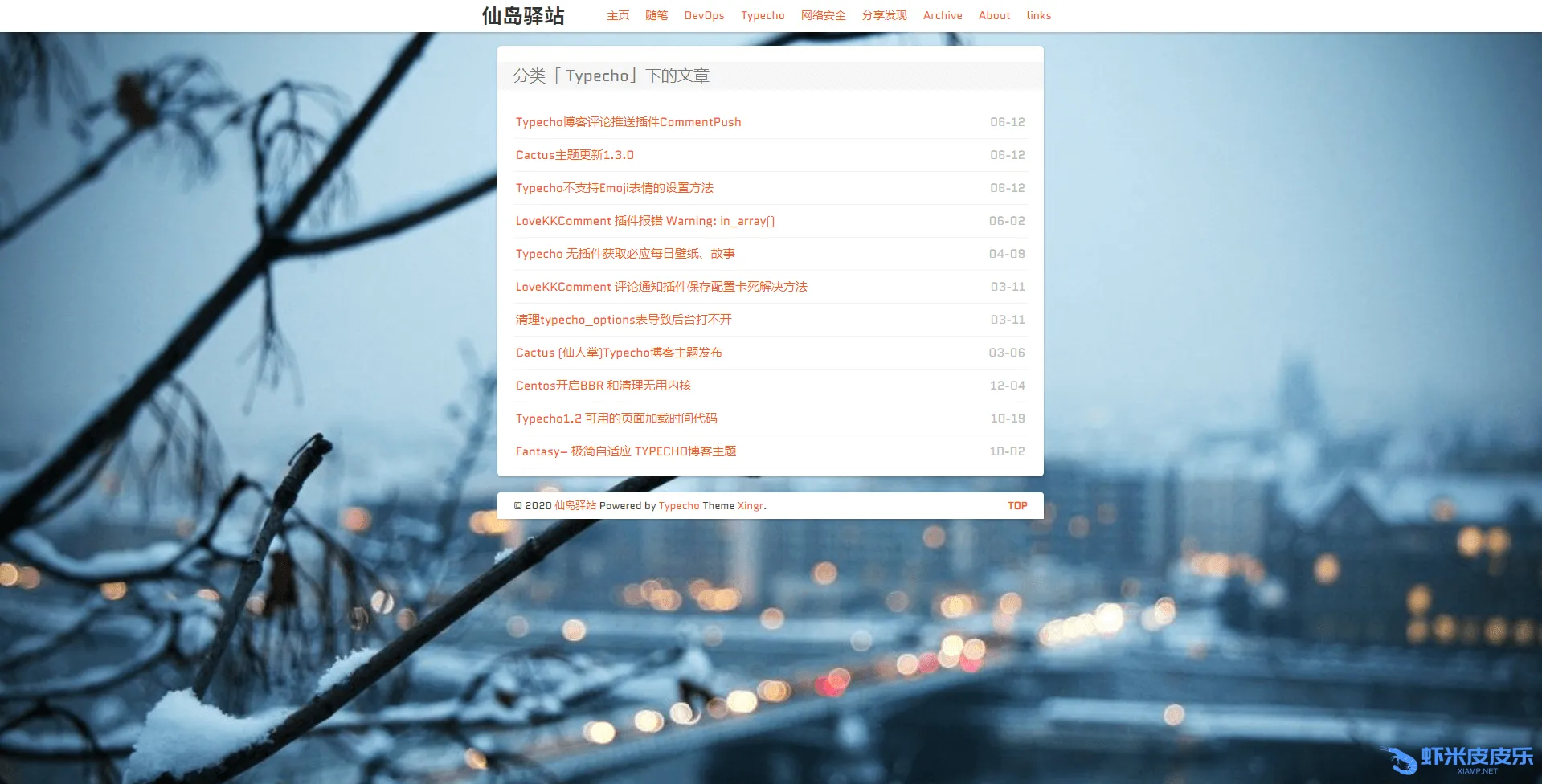The image size is (1542, 784).
Task: Open article Typecho博客评论推送插件CommentPush
Action: 628,122
